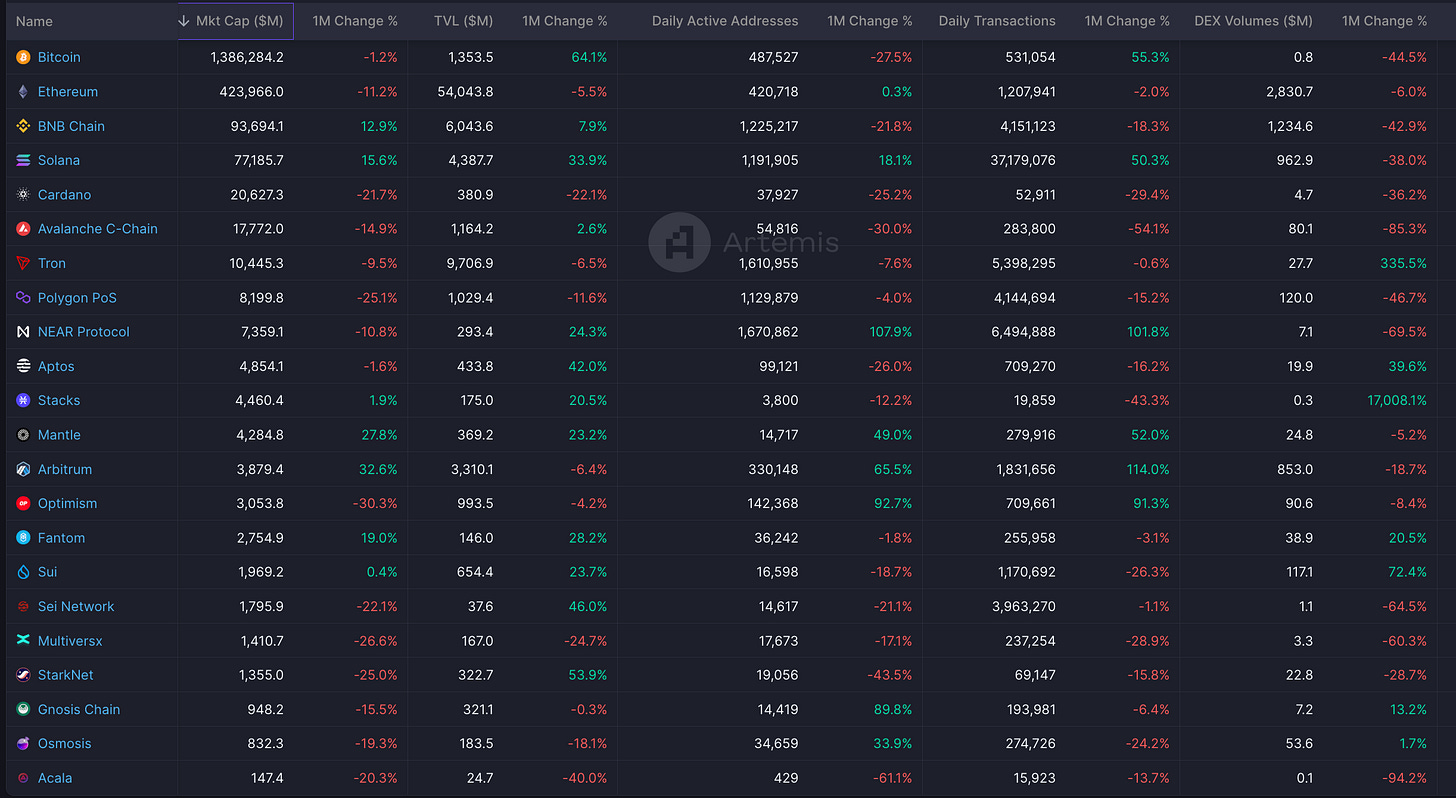Select Optimism market cap change -30.3%
The image size is (1456, 798).
pyautogui.click(x=375, y=503)
